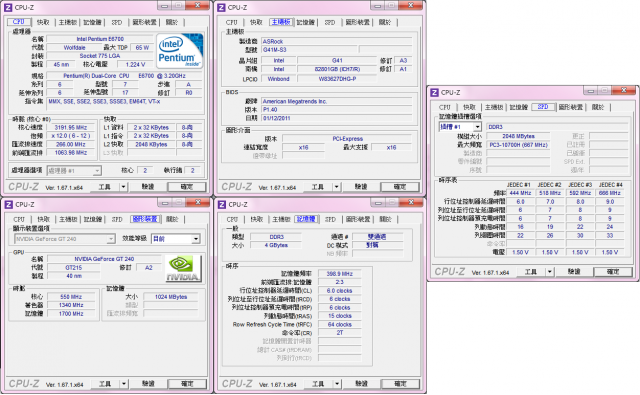Click the NVIDIA GeForce GT 240 GPU name field

pyautogui.click(x=104, y=259)
